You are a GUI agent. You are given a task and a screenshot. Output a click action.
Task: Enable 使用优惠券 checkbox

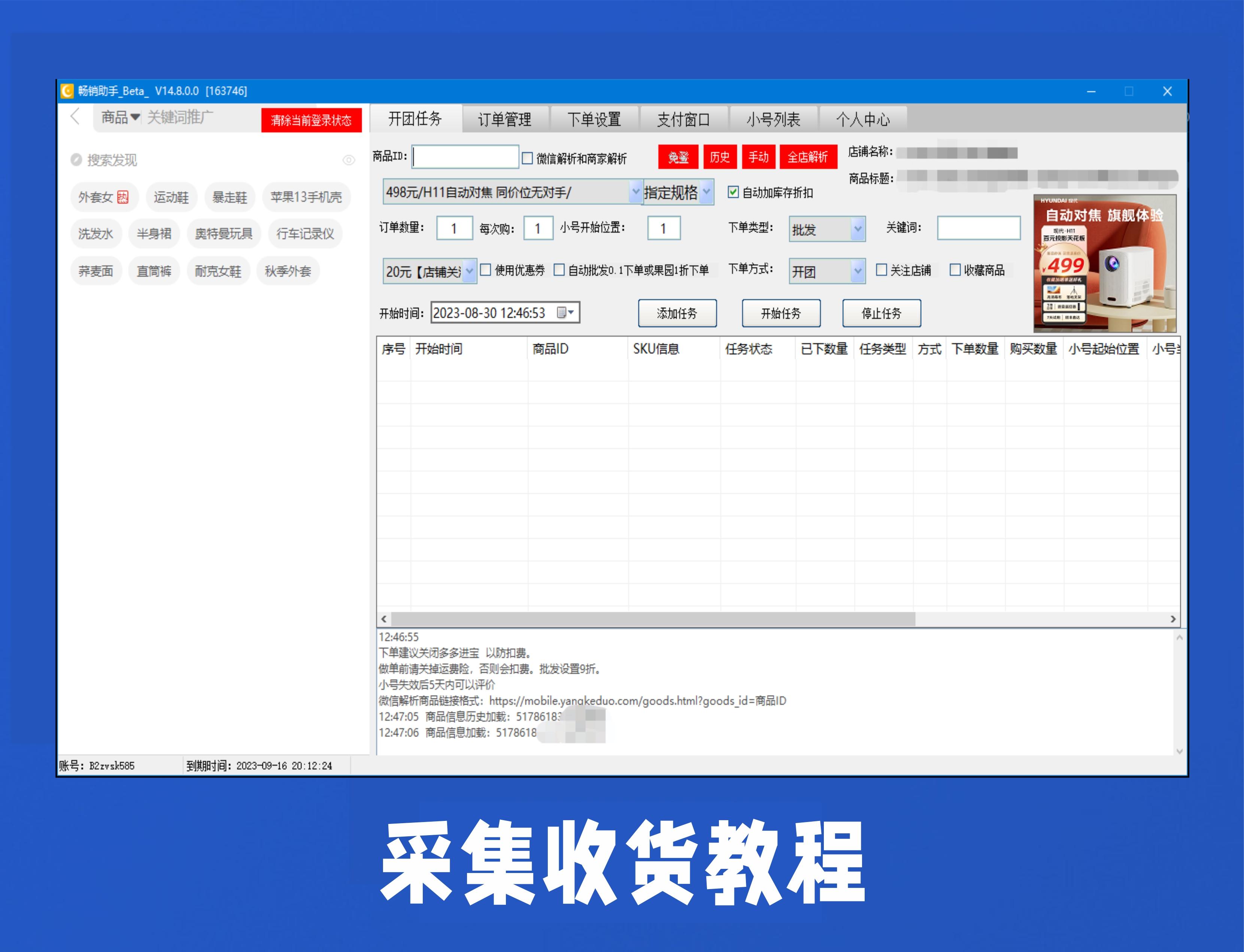[485, 270]
